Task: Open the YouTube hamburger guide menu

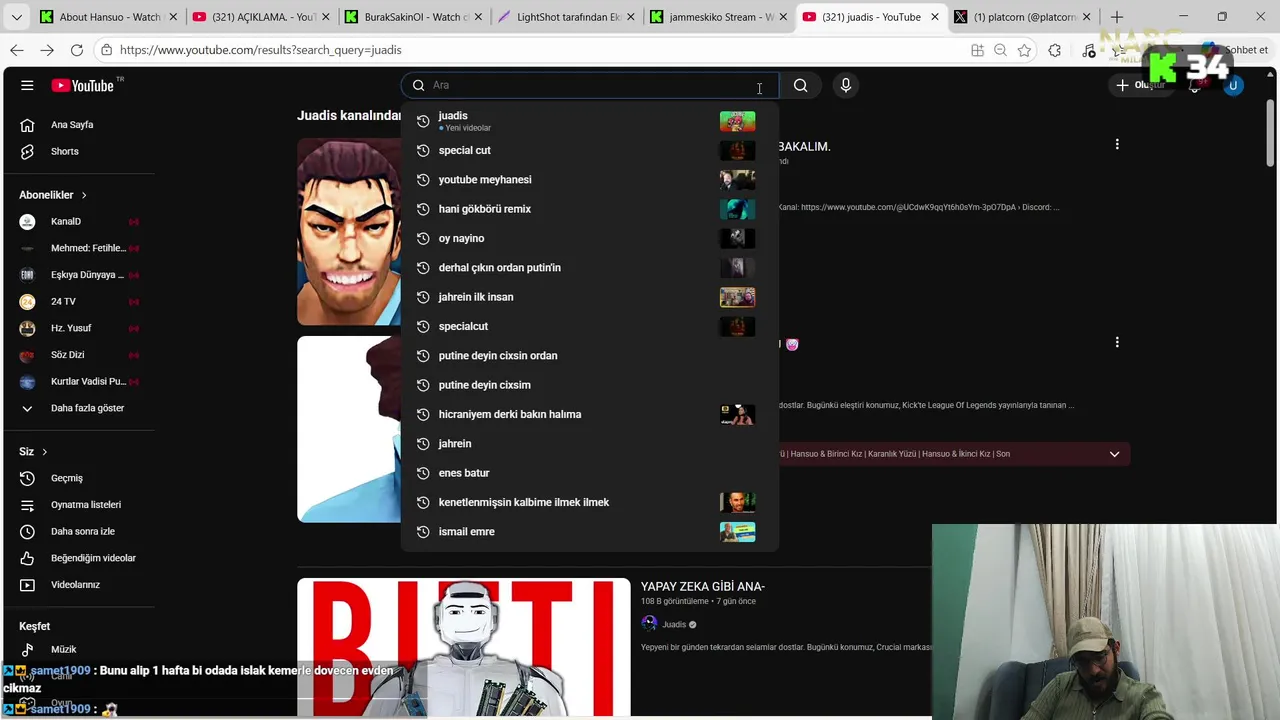Action: [27, 85]
